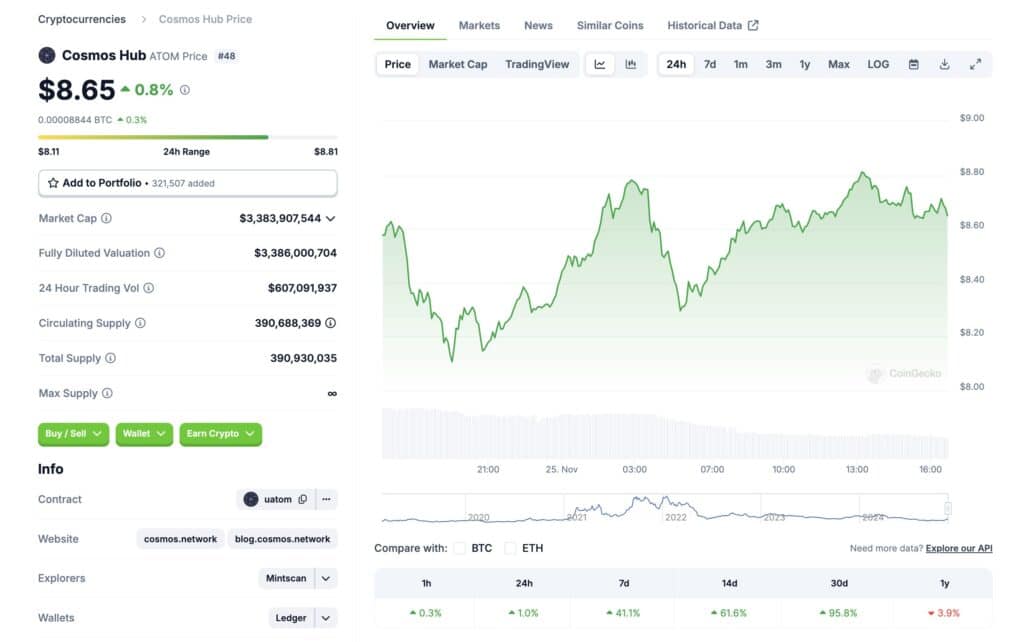The width and height of the screenshot is (1024, 642).
Task: Click the right handle of chart navigator
Action: click(948, 509)
